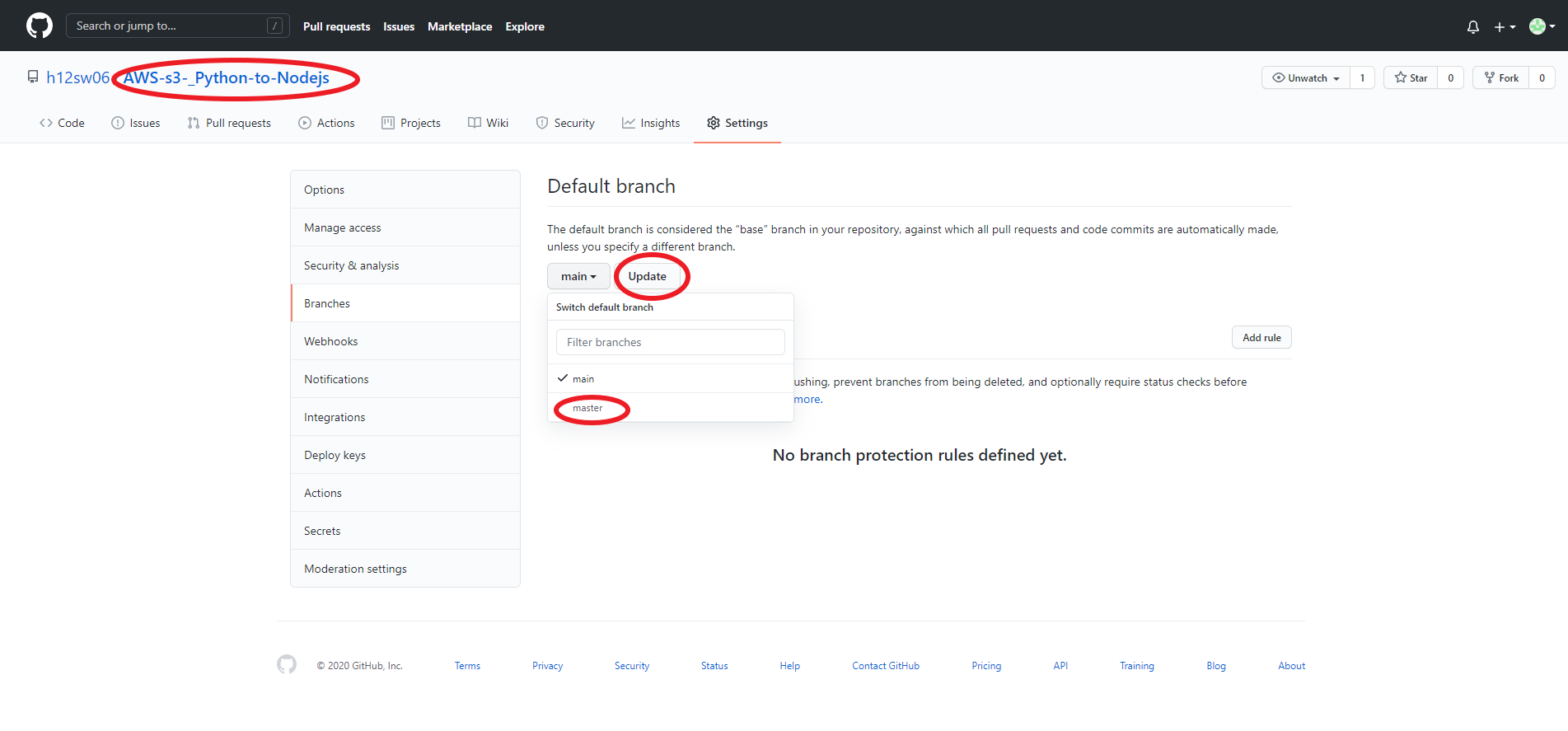
Task: Open Integrations settings
Action: pos(405,417)
